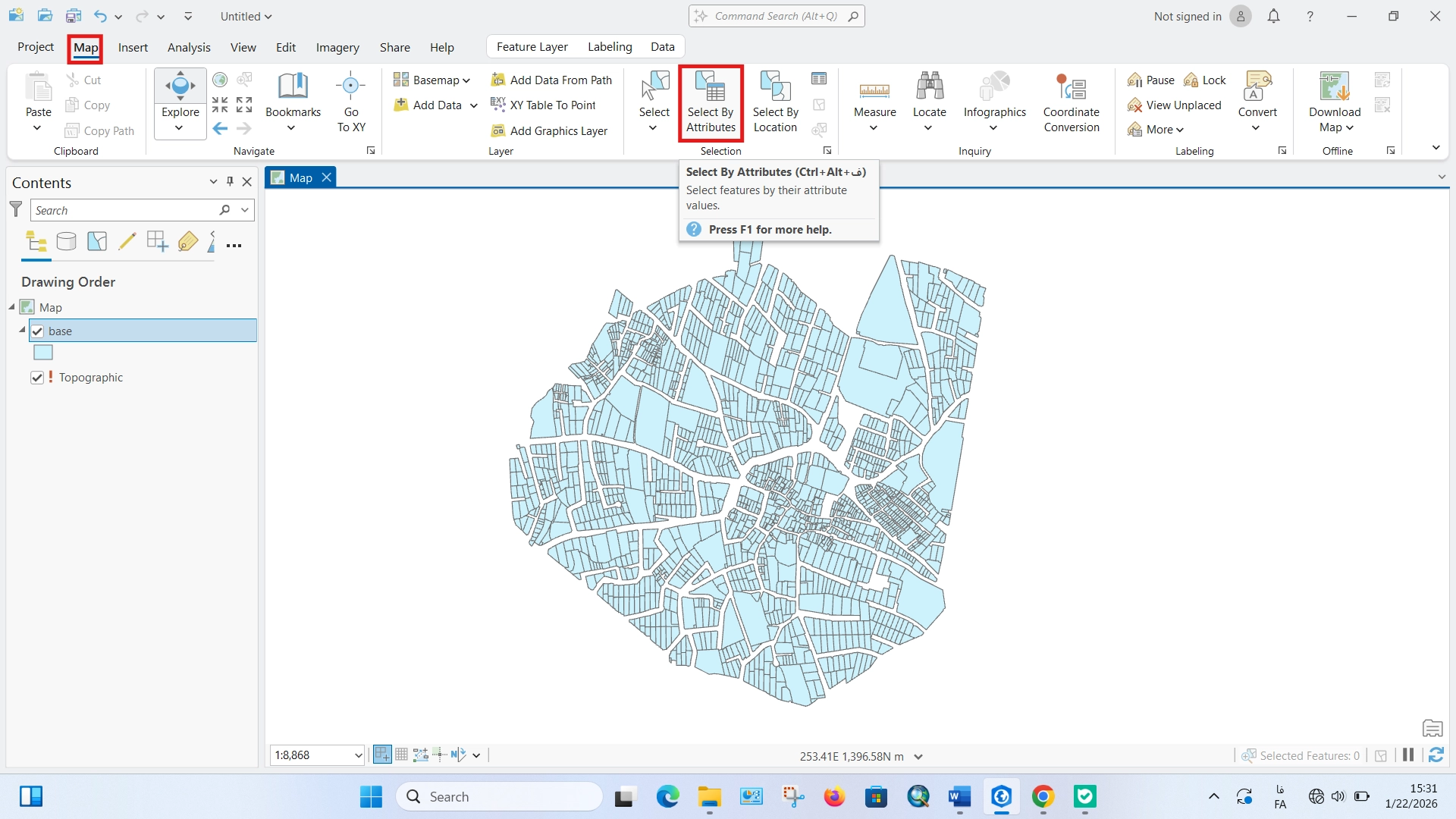
Task: Toggle the grid in the map status bar
Action: click(x=402, y=755)
